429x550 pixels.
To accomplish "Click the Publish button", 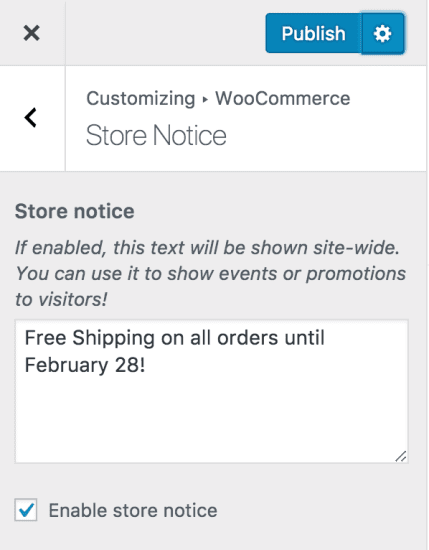I will [x=314, y=34].
